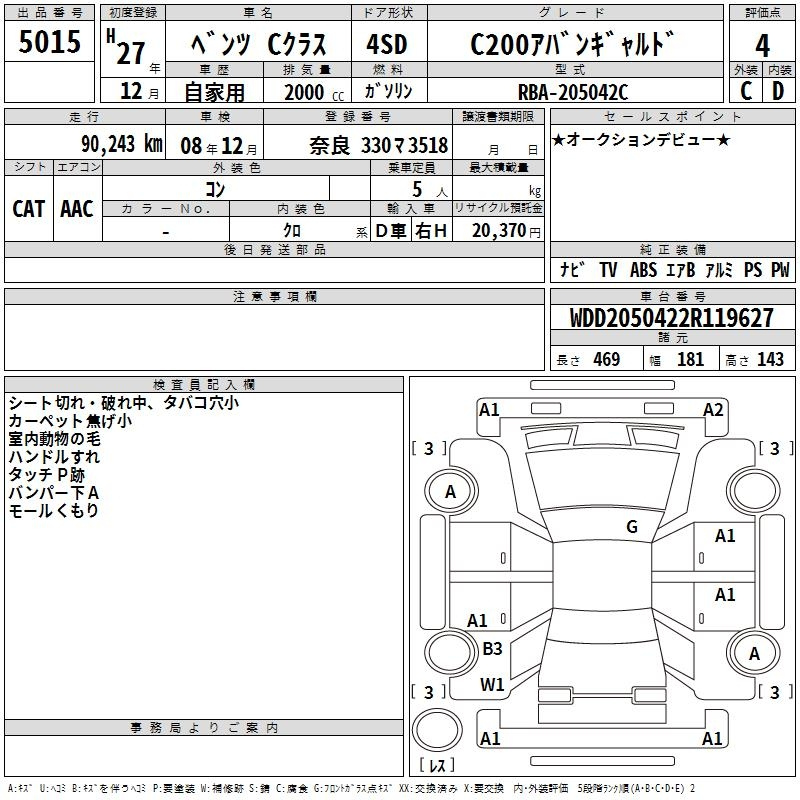Screen dimensions: 800x800
Task: Click the アルミ equipment label
Action: pyautogui.click(x=719, y=270)
